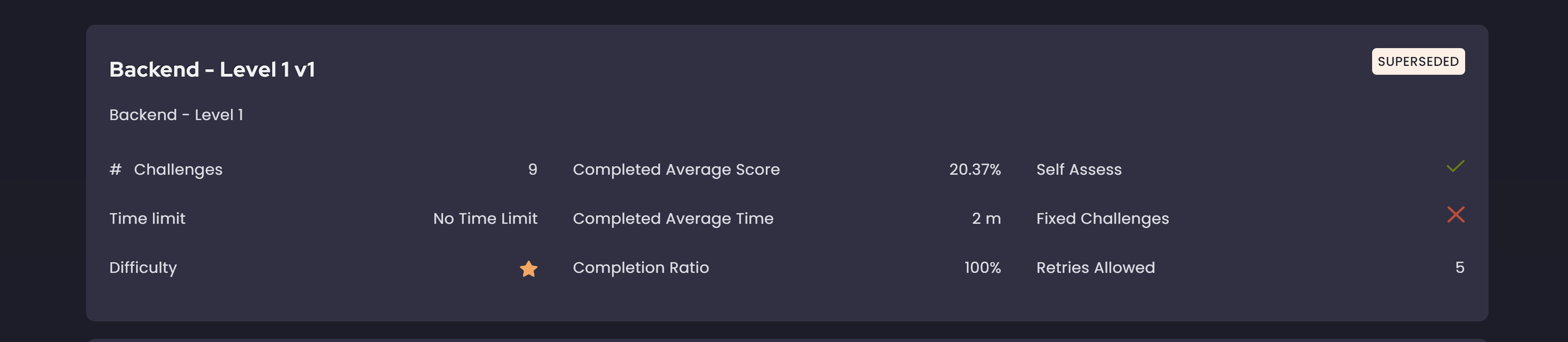Click the Challenges label

tap(178, 170)
